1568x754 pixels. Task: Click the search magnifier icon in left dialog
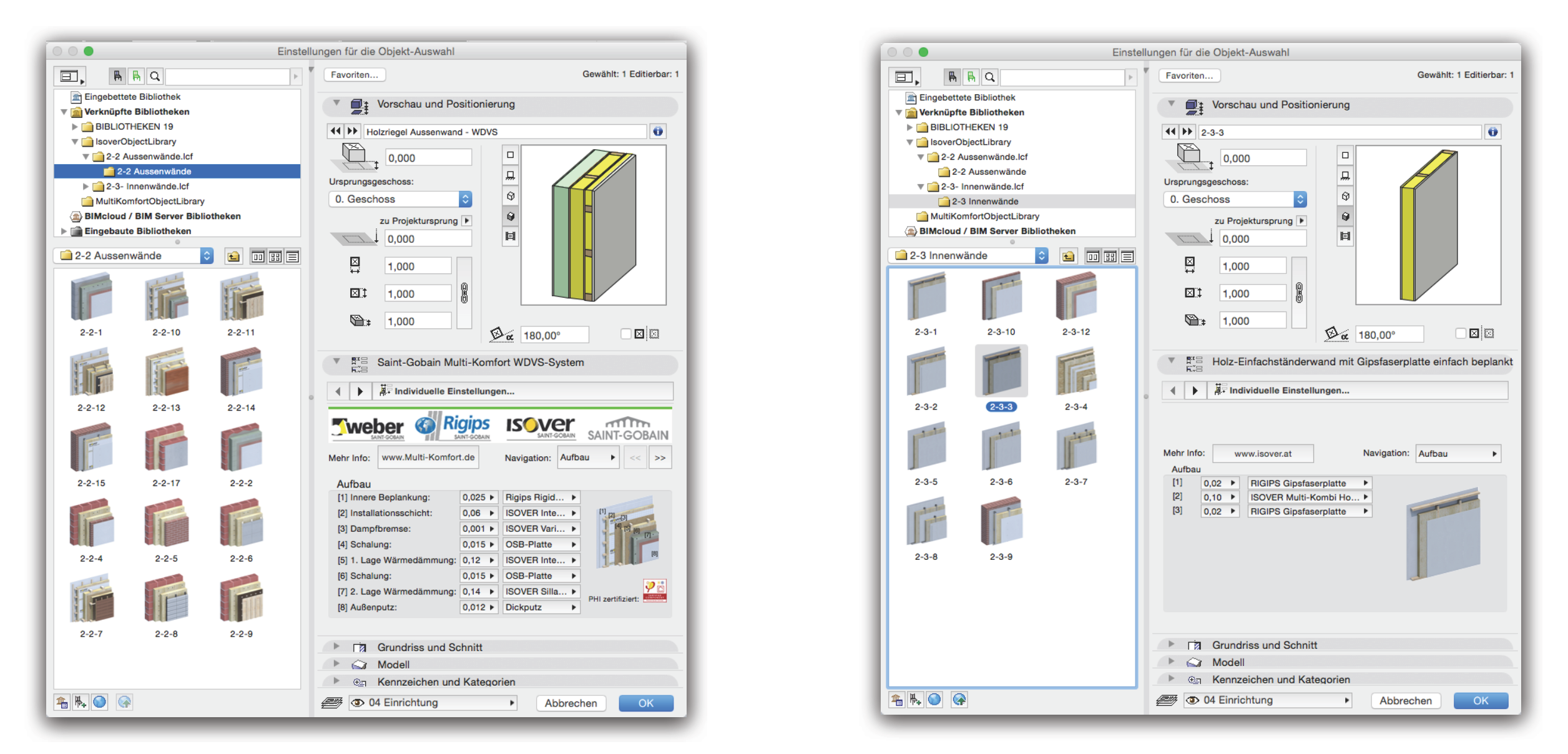(x=155, y=76)
